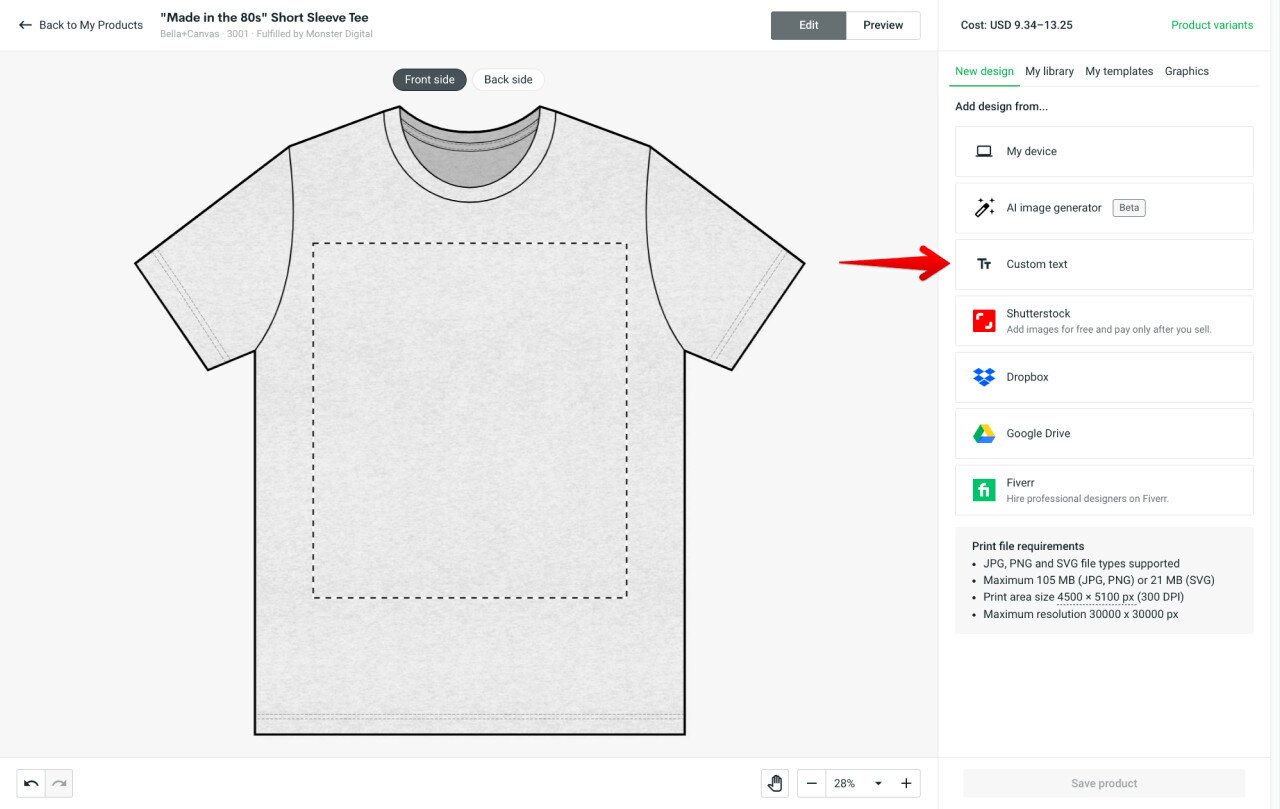The width and height of the screenshot is (1280, 809).
Task: Open the 28% zoom level dropdown
Action: point(859,783)
